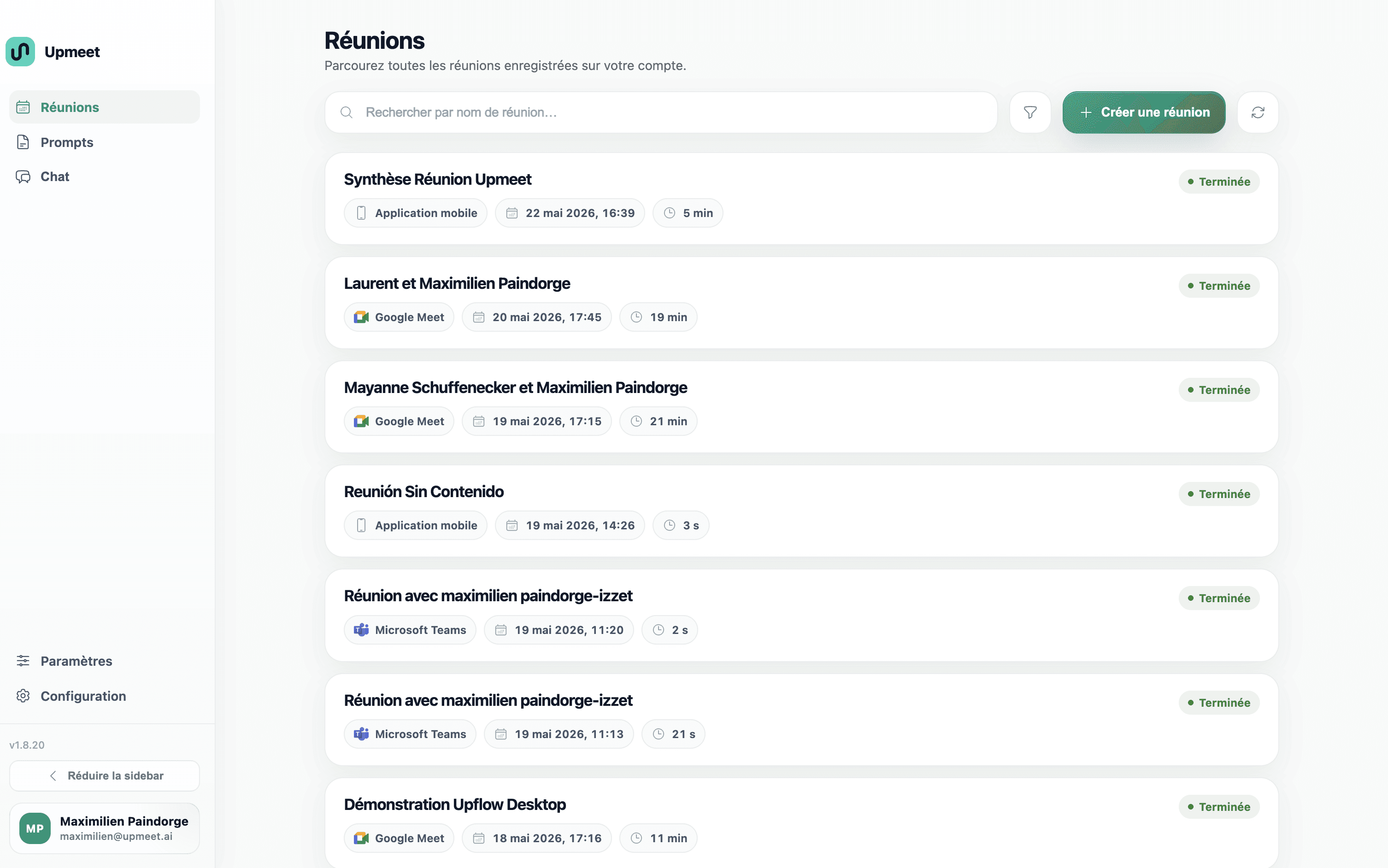Click the plus icon in Créer une réunion
Viewport: 1388px width, 868px height.
coord(1086,112)
